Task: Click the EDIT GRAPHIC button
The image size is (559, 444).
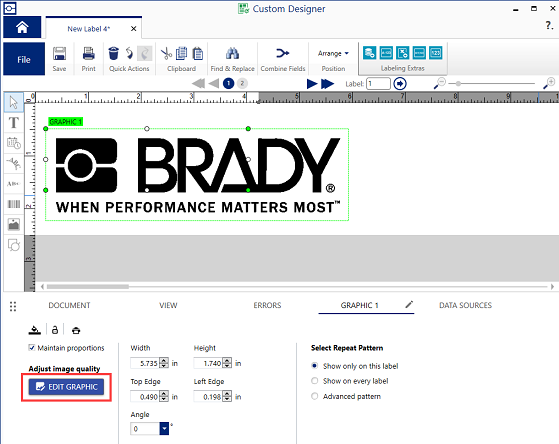Action: 66,387
